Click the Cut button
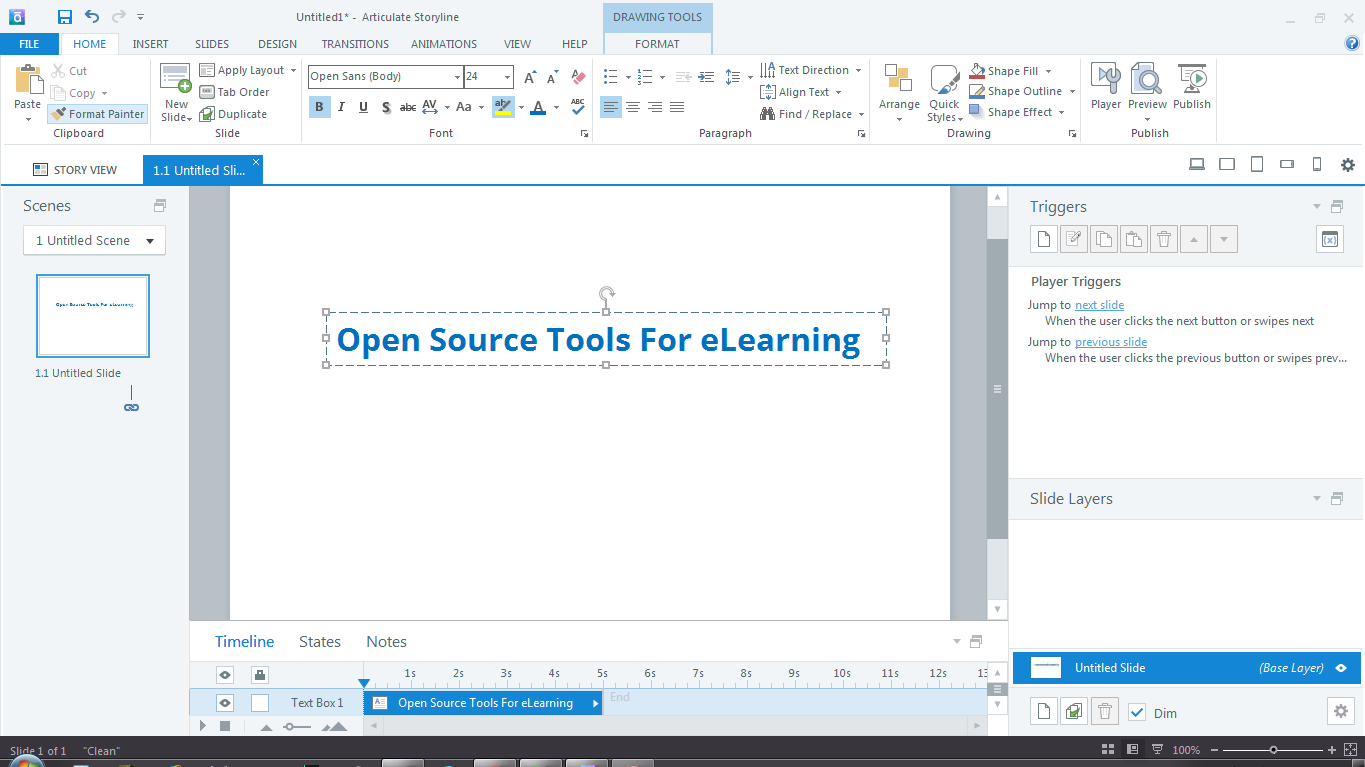The width and height of the screenshot is (1365, 767). 69,71
